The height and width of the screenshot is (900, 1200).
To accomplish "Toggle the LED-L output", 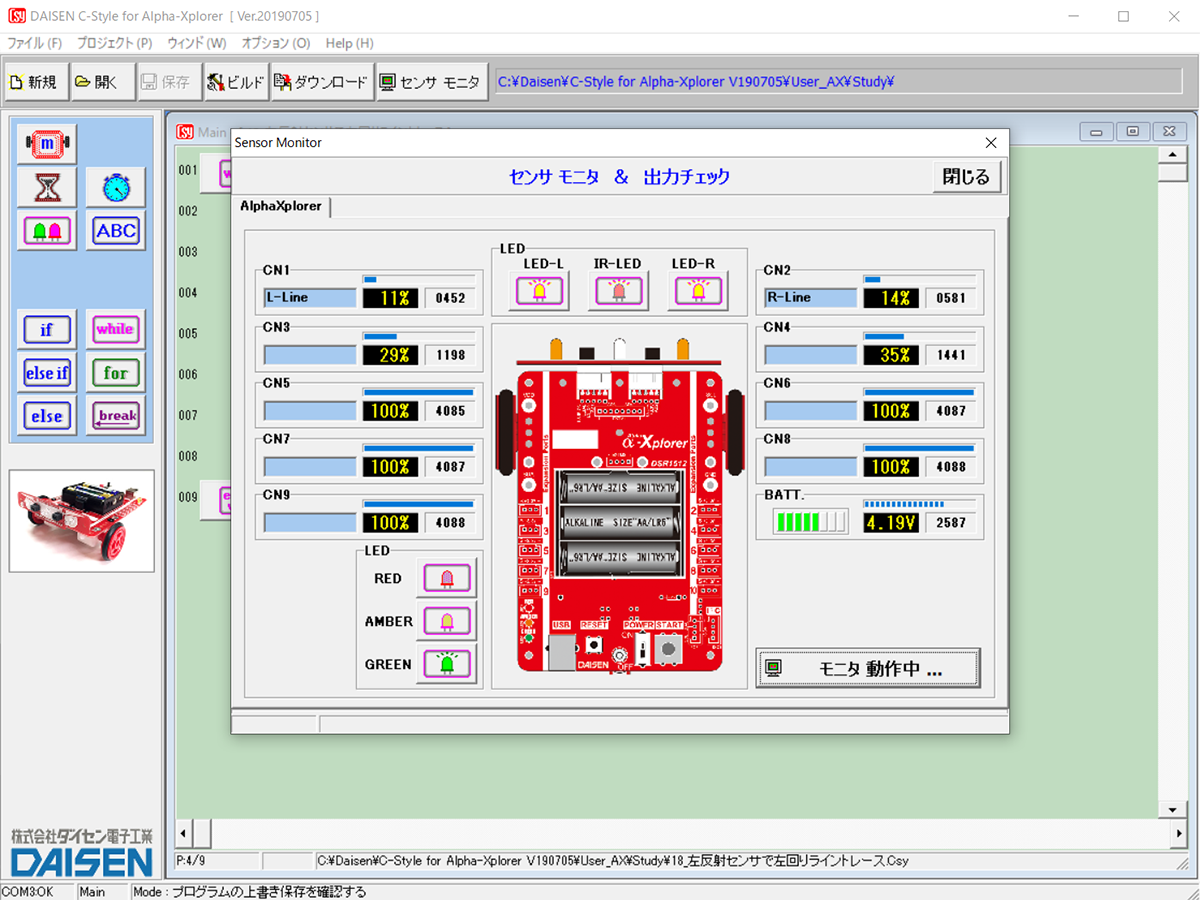I will pos(541,291).
